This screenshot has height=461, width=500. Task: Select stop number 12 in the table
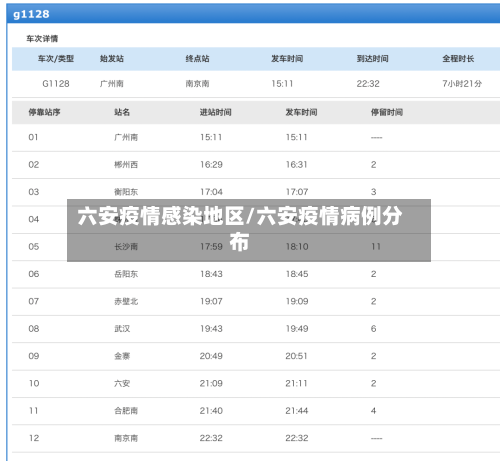[34, 438]
